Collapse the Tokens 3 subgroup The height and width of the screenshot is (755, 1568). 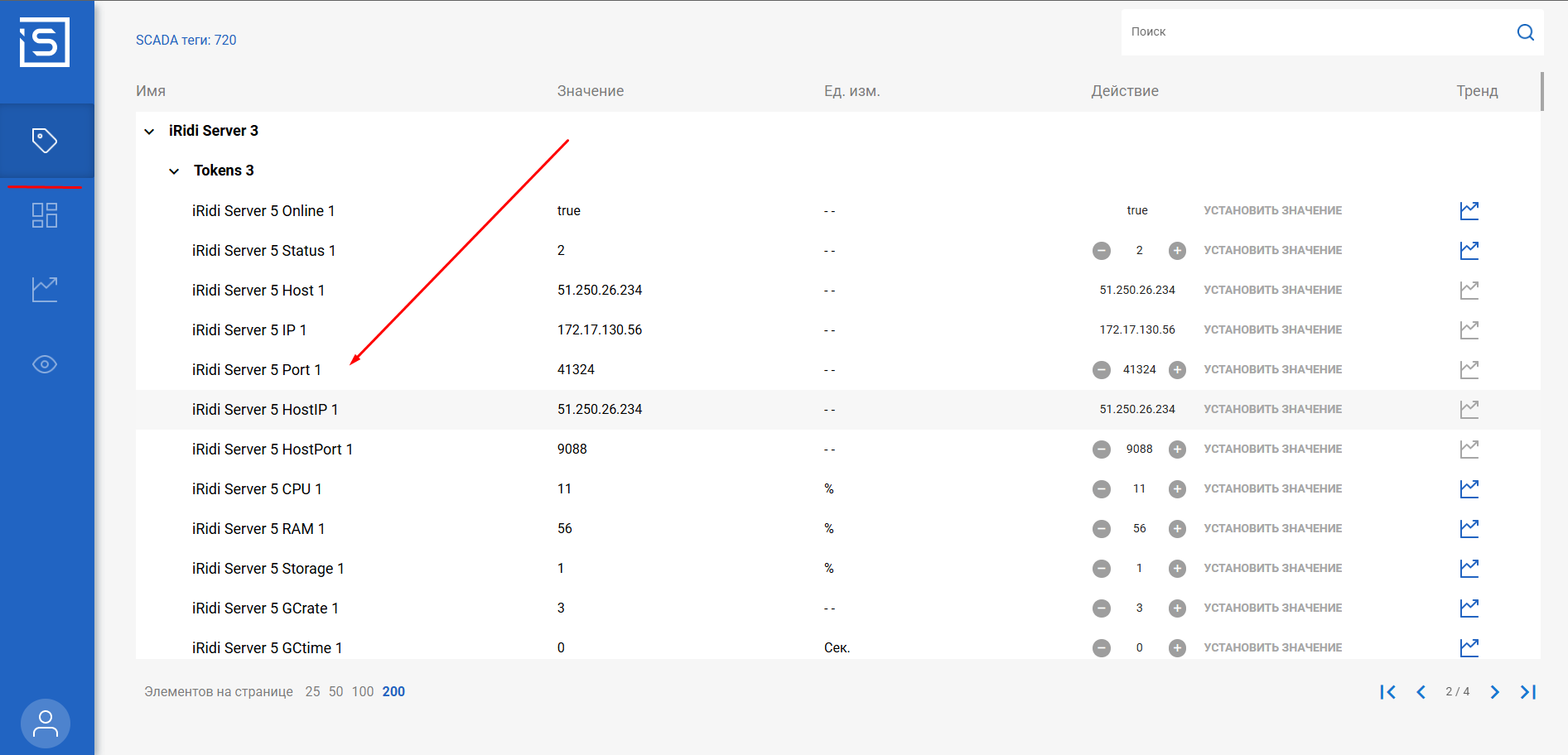[174, 171]
